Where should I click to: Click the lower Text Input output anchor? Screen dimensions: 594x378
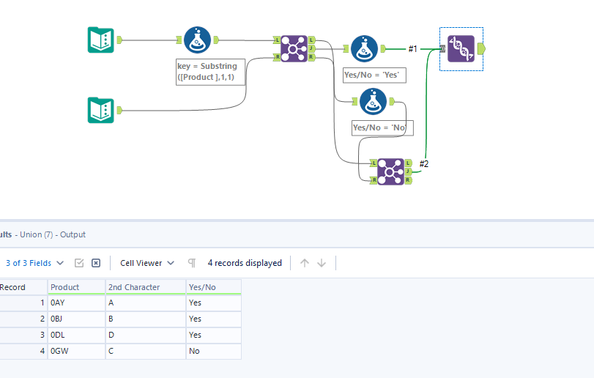(x=119, y=110)
